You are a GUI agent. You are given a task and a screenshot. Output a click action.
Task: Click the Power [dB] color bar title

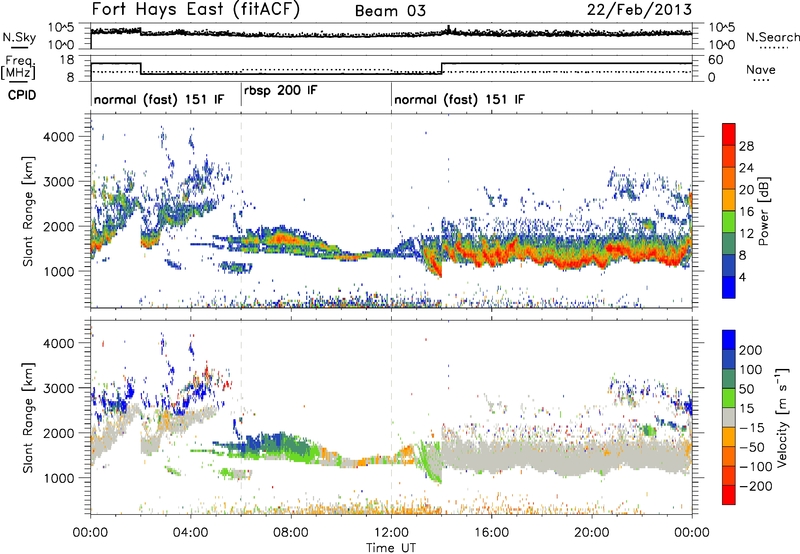[x=763, y=211]
